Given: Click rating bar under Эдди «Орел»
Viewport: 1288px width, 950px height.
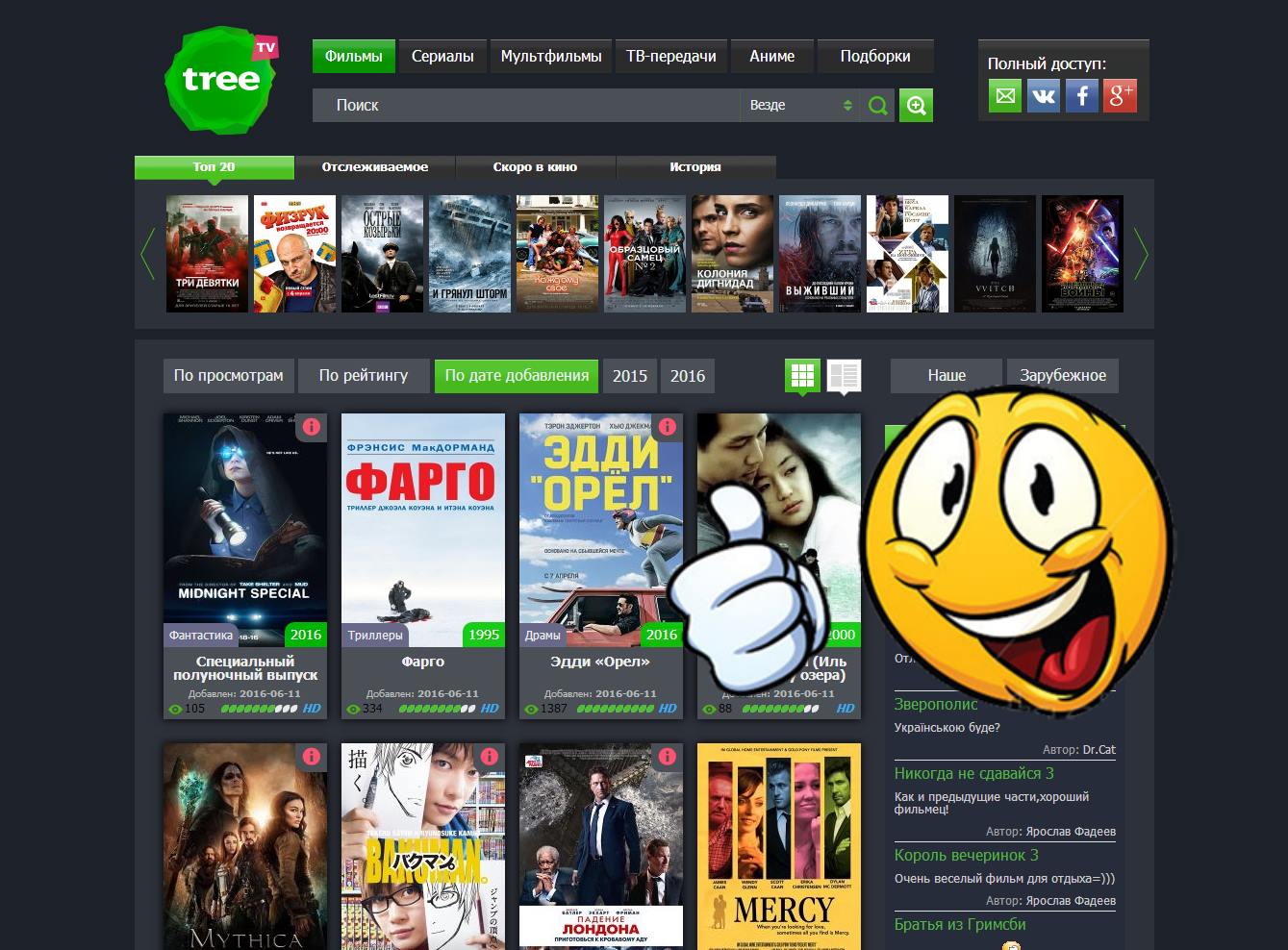Looking at the screenshot, I should 616,709.
